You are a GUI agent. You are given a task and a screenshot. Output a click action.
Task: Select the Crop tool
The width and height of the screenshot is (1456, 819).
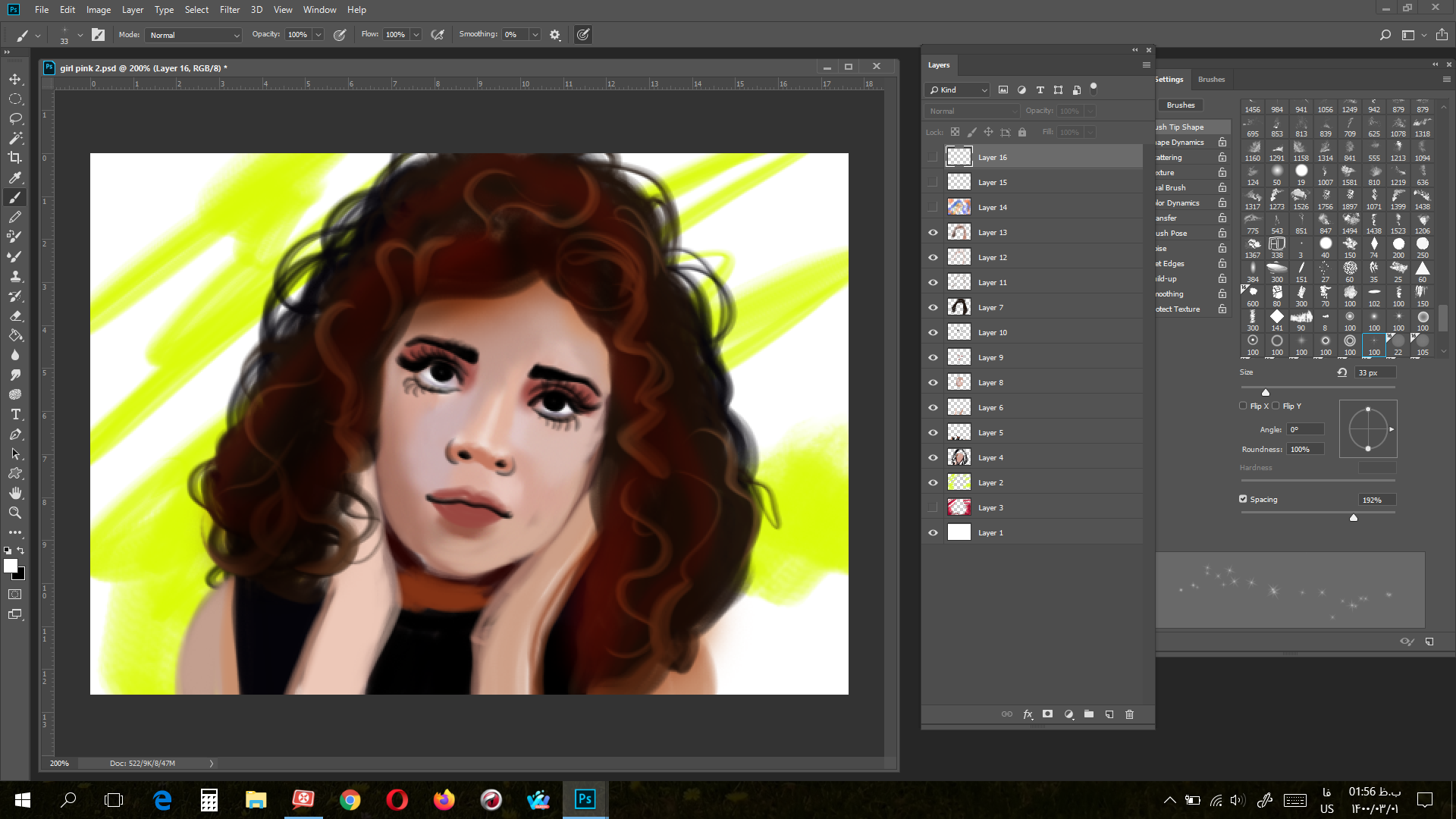pos(15,158)
